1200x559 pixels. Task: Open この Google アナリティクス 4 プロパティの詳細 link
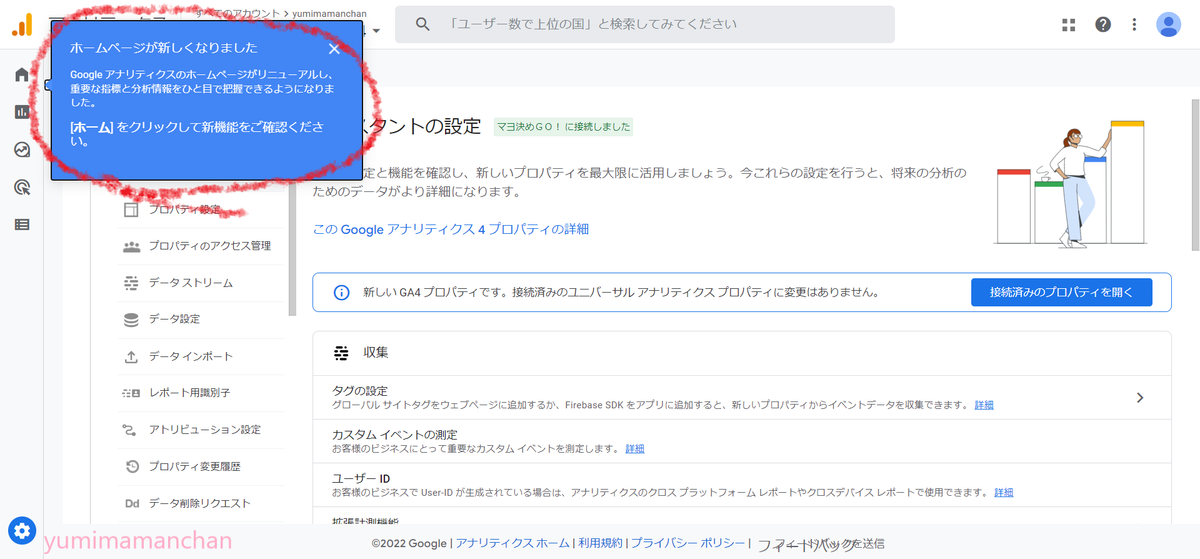(451, 229)
